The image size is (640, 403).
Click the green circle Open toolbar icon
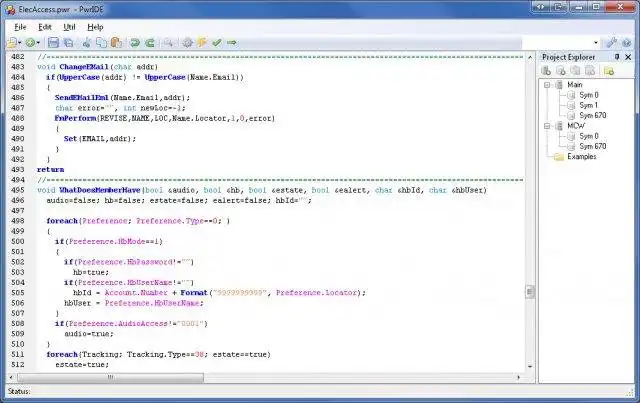pos(30,42)
